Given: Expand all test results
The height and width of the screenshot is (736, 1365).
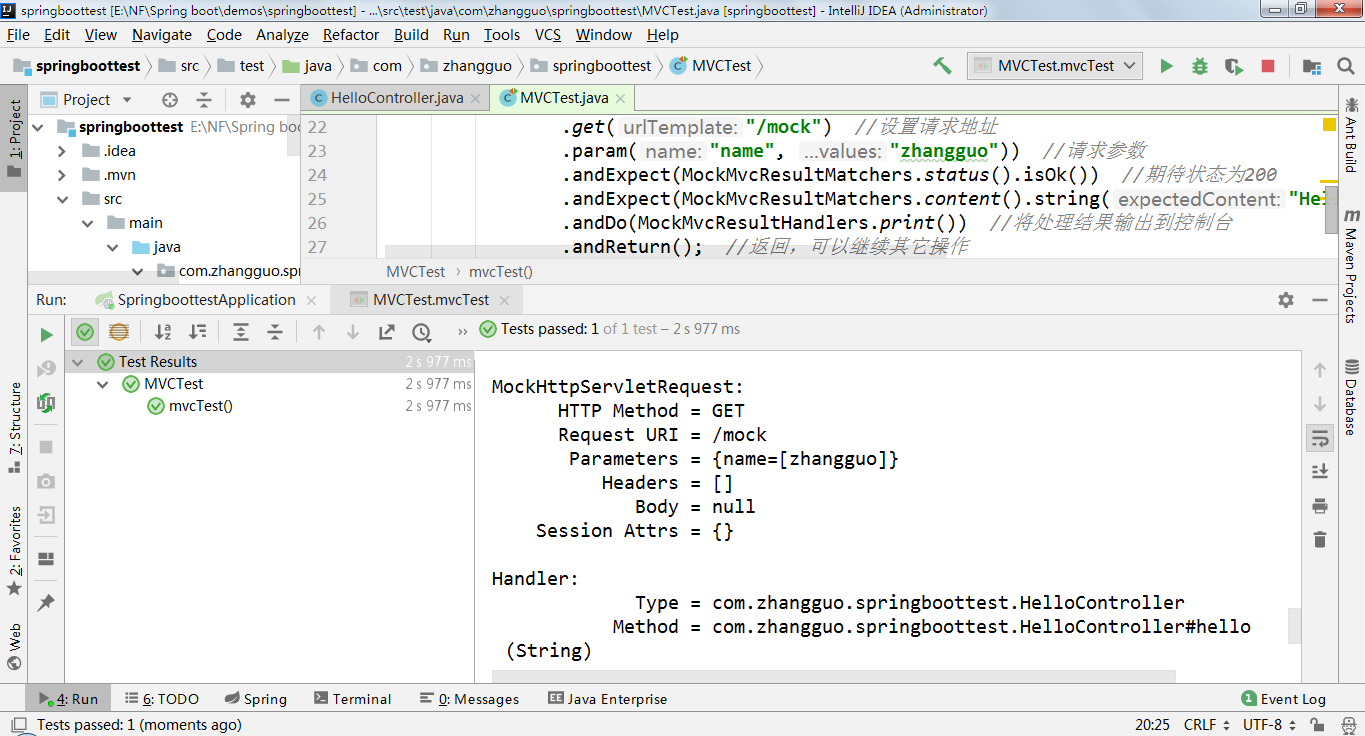Looking at the screenshot, I should click(x=241, y=332).
